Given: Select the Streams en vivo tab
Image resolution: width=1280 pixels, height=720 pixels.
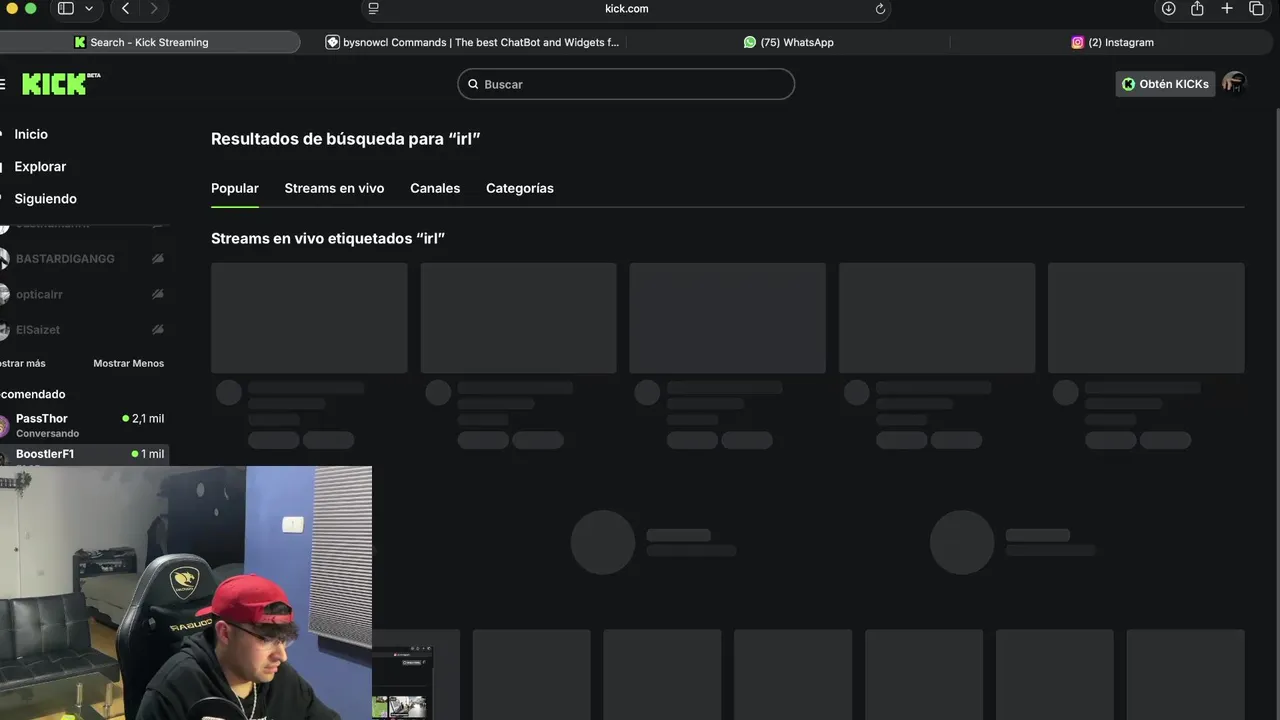Looking at the screenshot, I should point(334,188).
